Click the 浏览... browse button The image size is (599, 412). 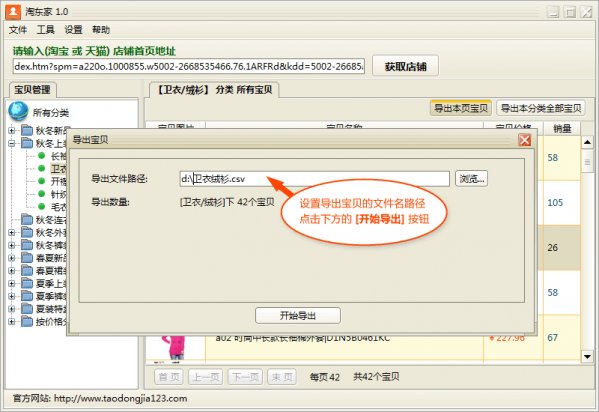pos(471,178)
